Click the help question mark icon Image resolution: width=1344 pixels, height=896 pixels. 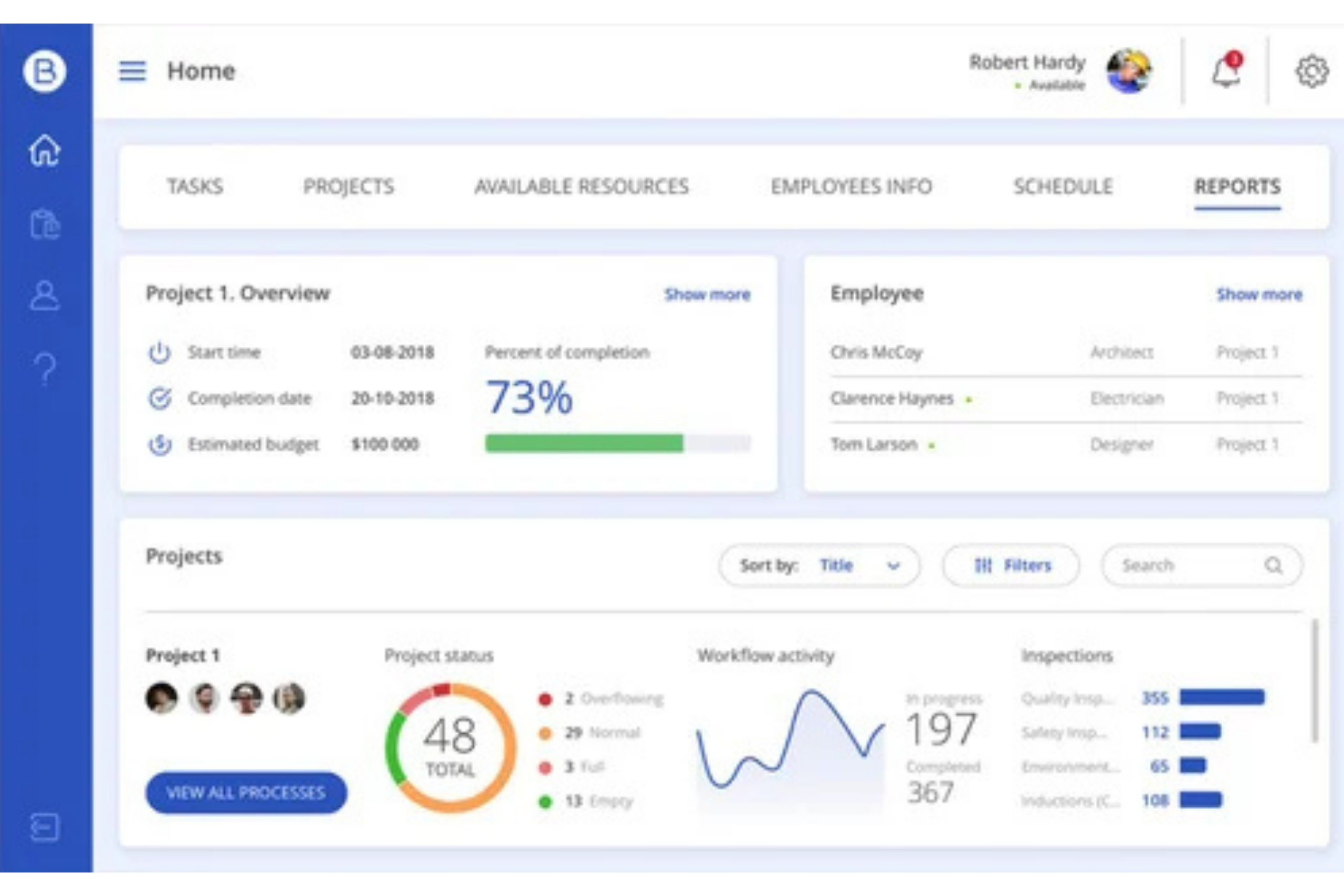(45, 368)
